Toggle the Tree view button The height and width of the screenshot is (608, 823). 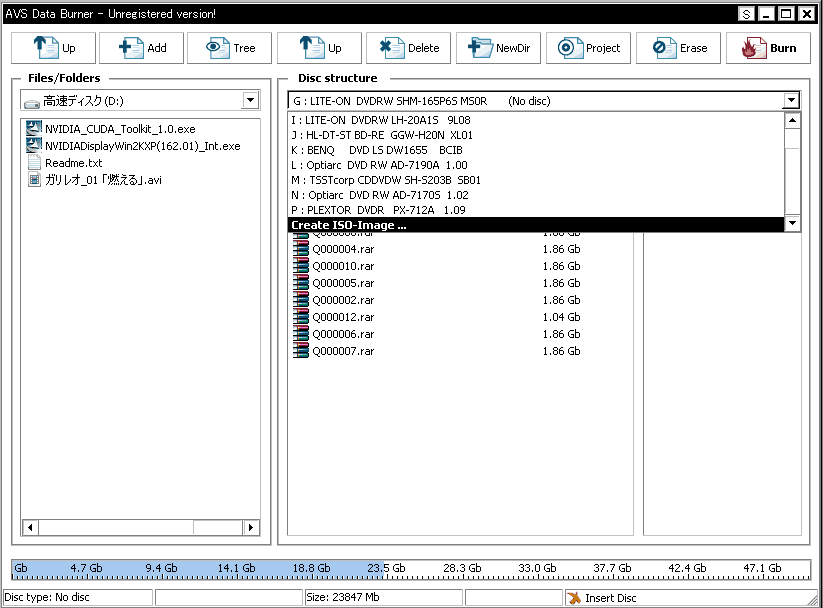point(229,48)
